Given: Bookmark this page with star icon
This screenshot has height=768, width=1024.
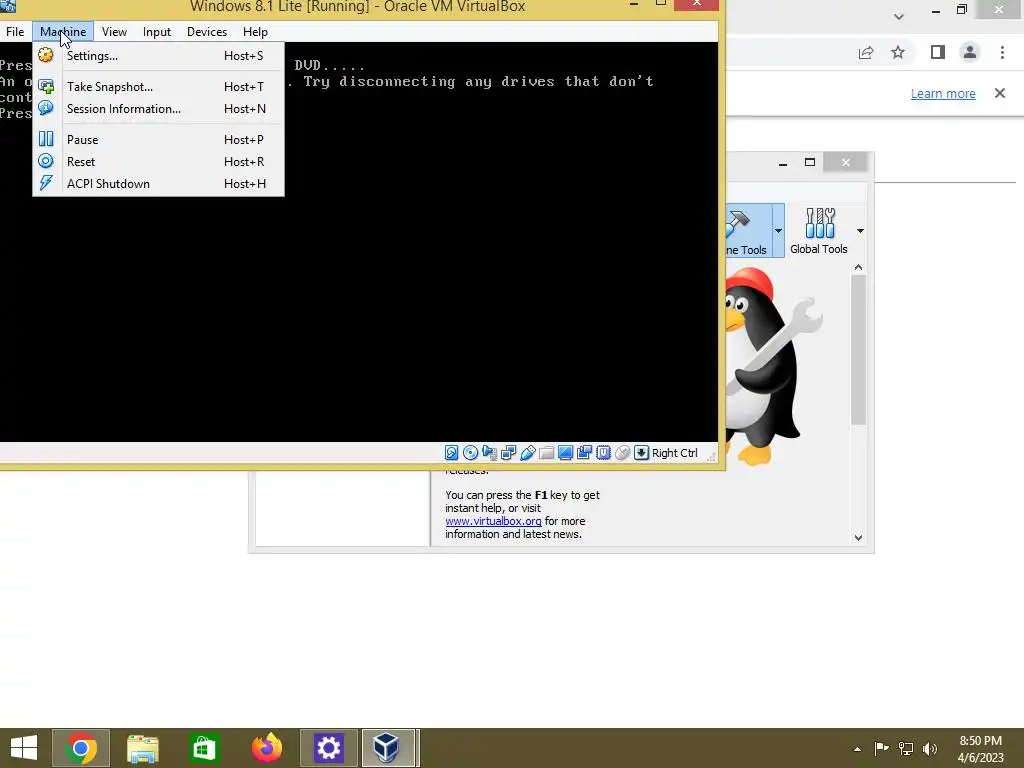Looking at the screenshot, I should click(898, 52).
